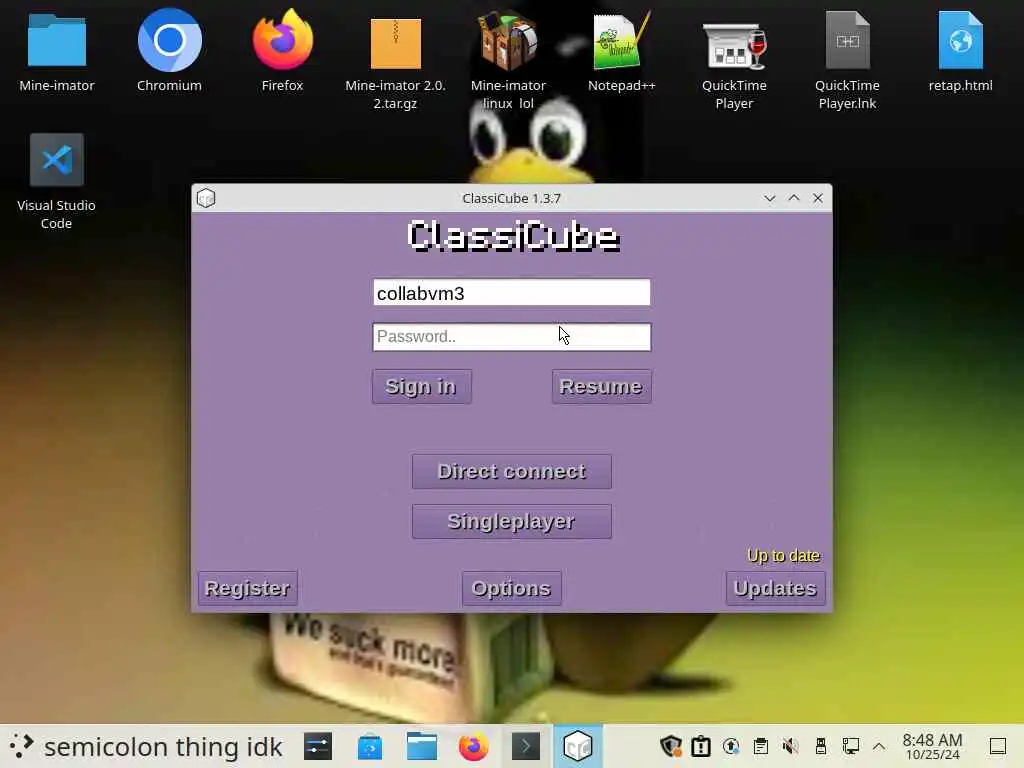Click the show desktop button in taskbar
Viewport: 1024px width, 768px height.
pos(998,746)
